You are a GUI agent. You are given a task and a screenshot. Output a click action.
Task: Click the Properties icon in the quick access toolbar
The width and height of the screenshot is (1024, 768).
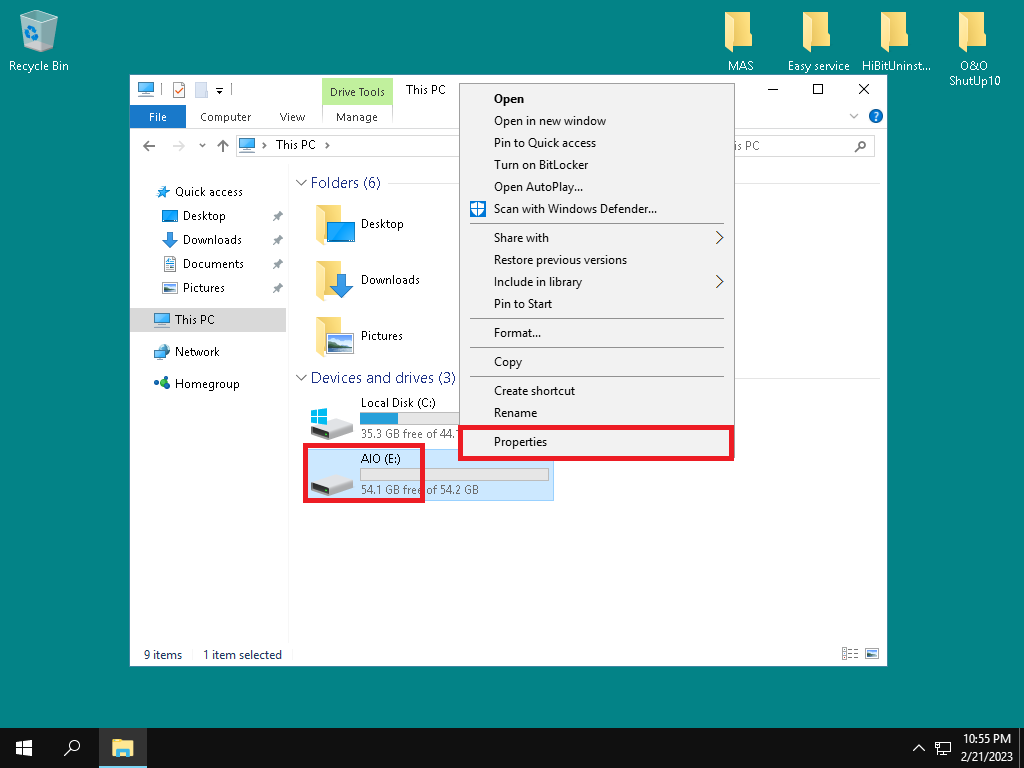coord(179,90)
